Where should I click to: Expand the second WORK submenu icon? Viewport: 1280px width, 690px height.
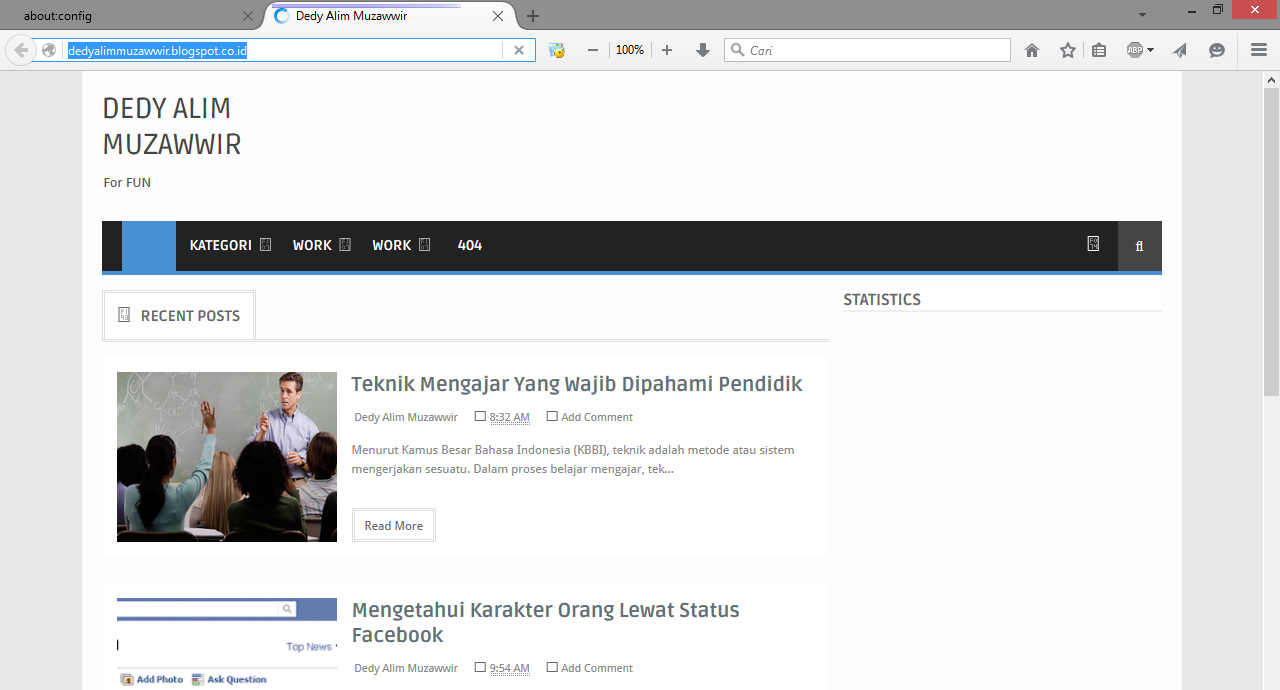coord(424,245)
